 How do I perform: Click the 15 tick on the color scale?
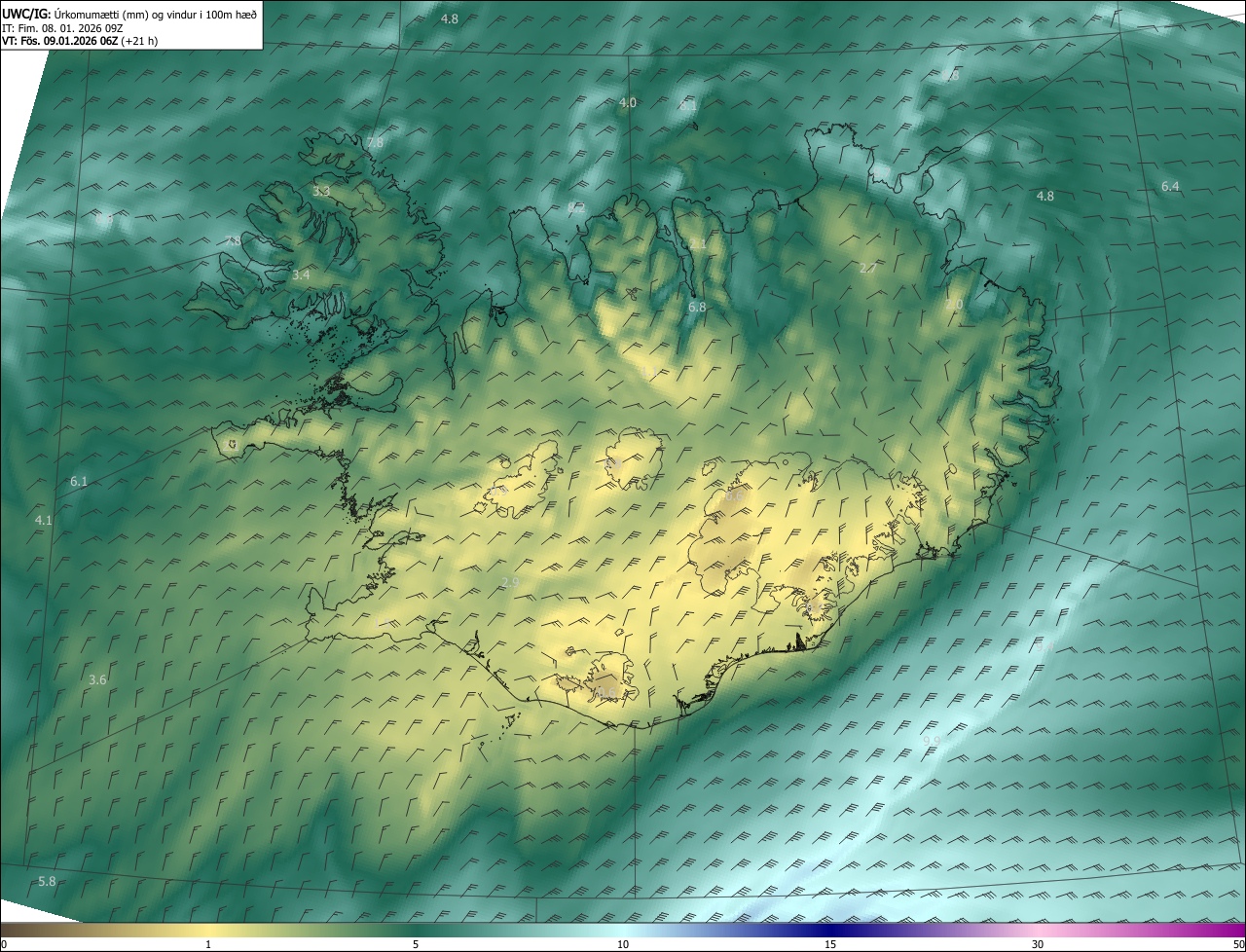click(830, 944)
